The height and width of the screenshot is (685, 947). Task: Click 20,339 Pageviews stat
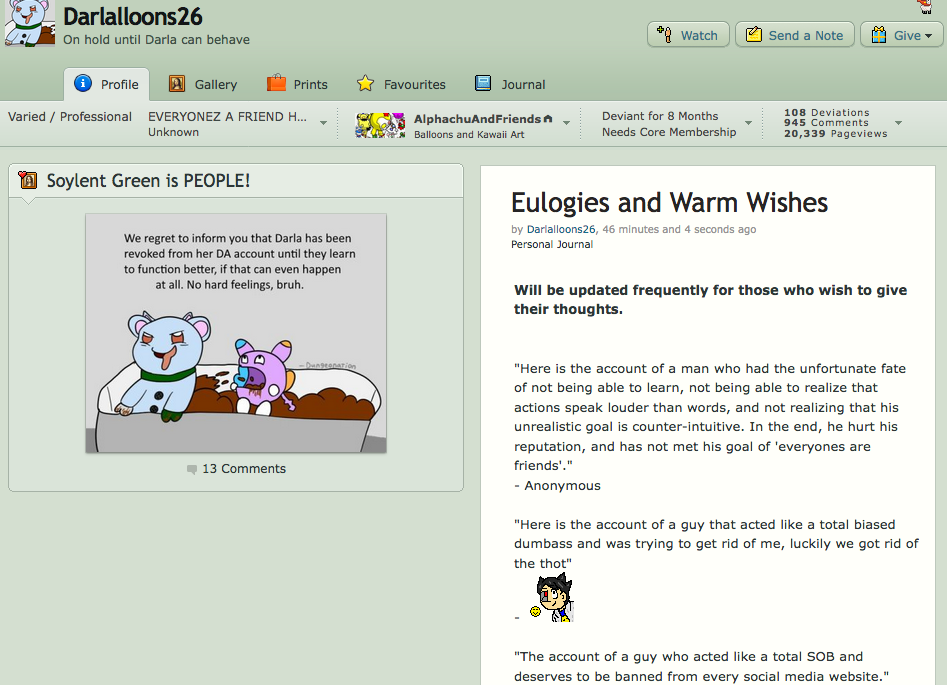click(x=835, y=133)
